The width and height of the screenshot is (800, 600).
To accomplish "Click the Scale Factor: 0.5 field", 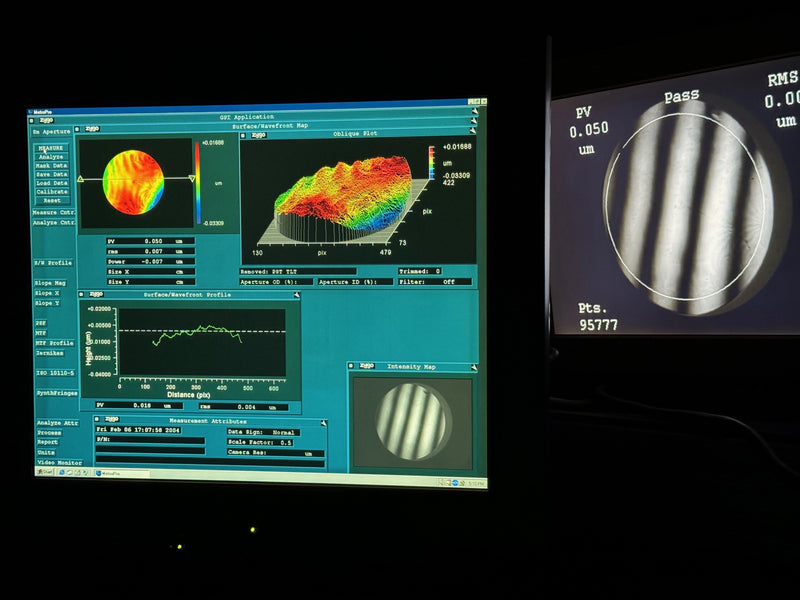I will click(x=260, y=442).
